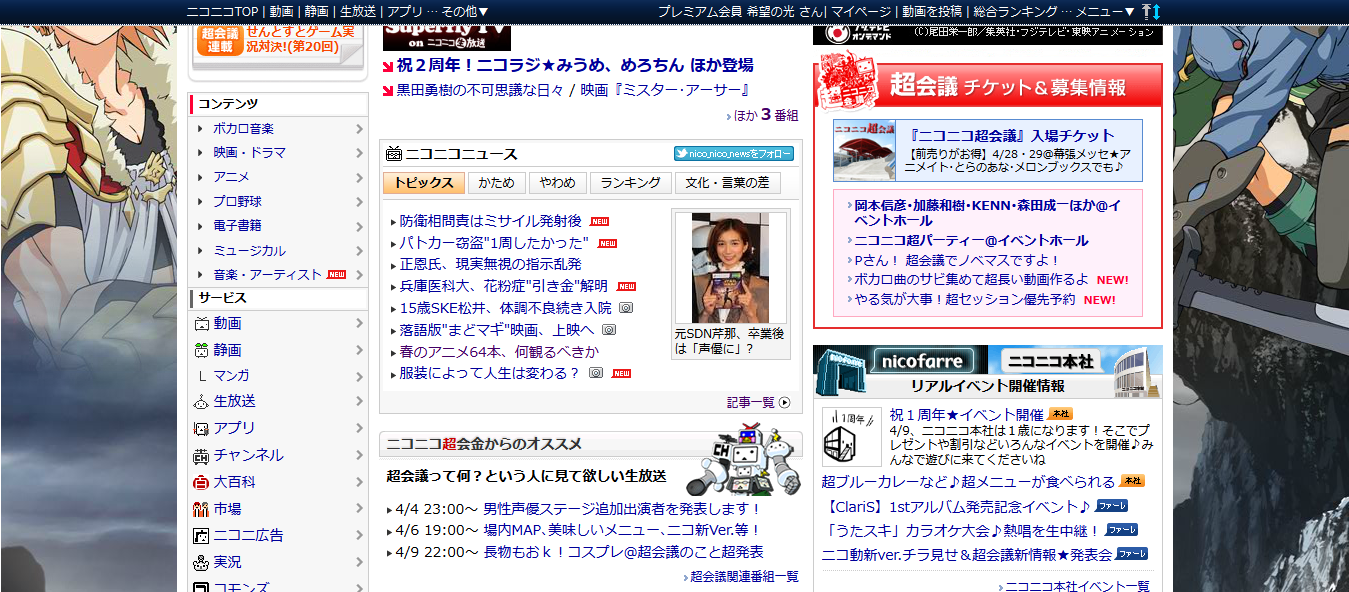
Task: Click the 実況 icon in the sidebar
Action: point(201,562)
